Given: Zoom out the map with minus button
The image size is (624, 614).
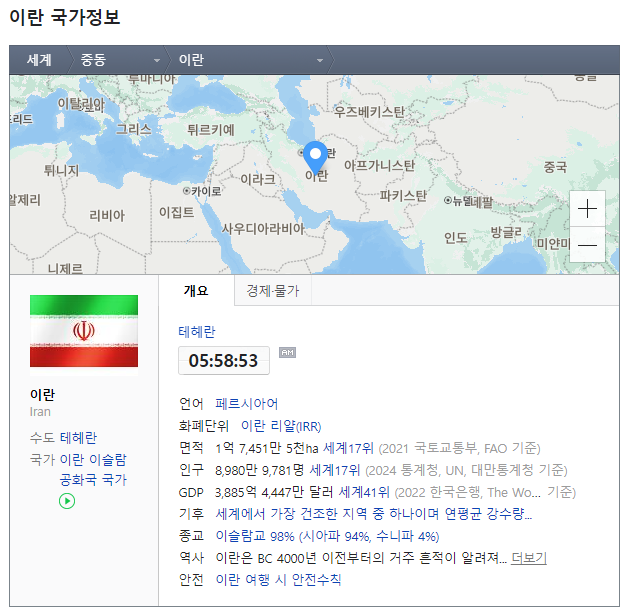Looking at the screenshot, I should pyautogui.click(x=587, y=245).
